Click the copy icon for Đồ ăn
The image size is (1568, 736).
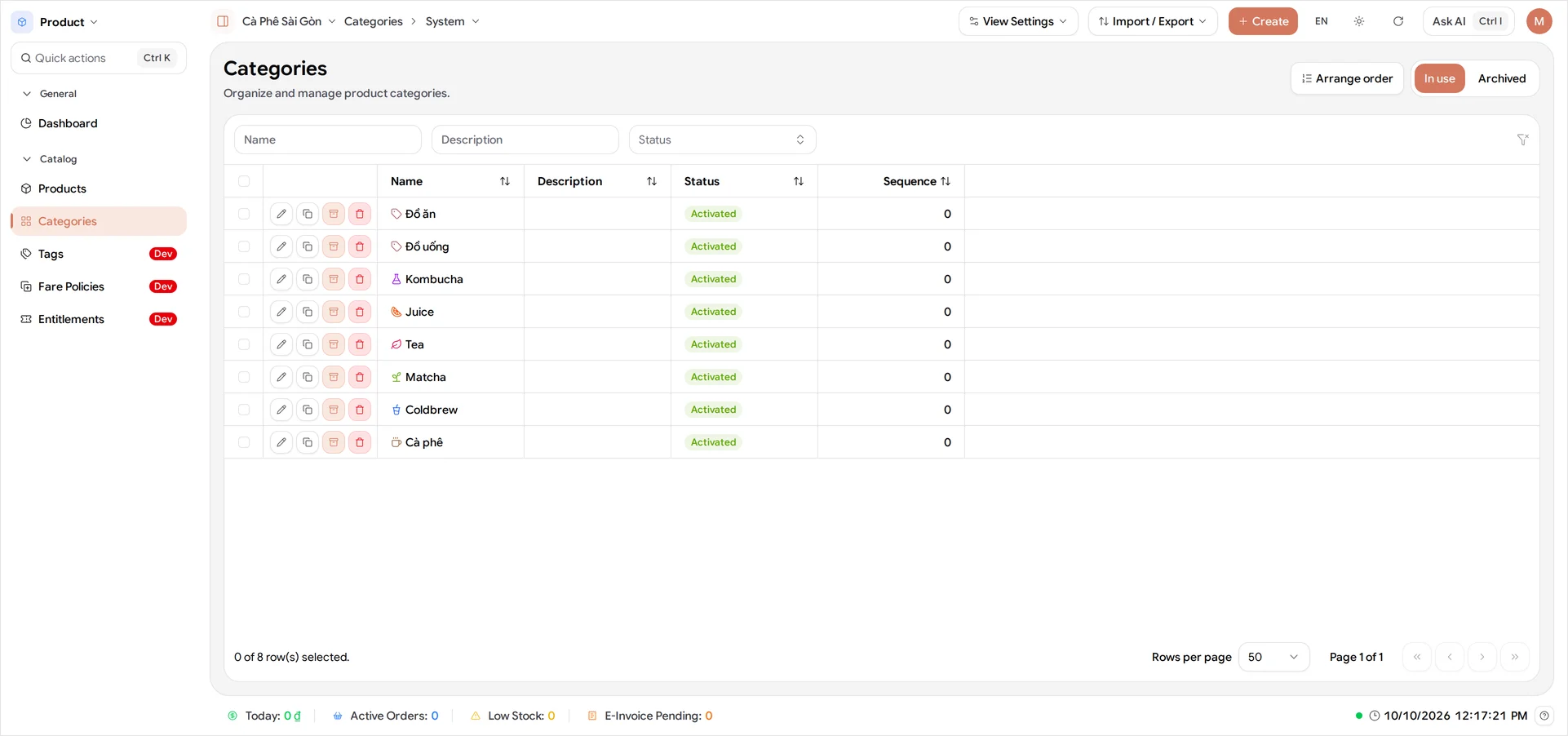pyautogui.click(x=308, y=214)
